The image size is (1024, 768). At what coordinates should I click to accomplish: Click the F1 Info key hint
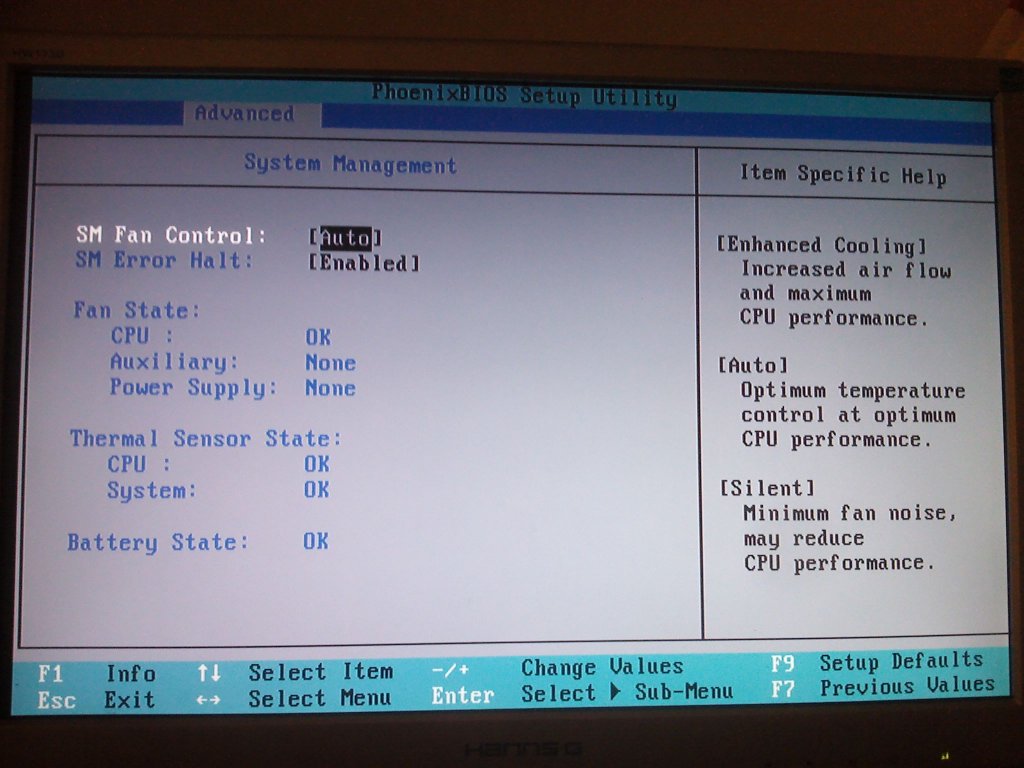(97, 673)
